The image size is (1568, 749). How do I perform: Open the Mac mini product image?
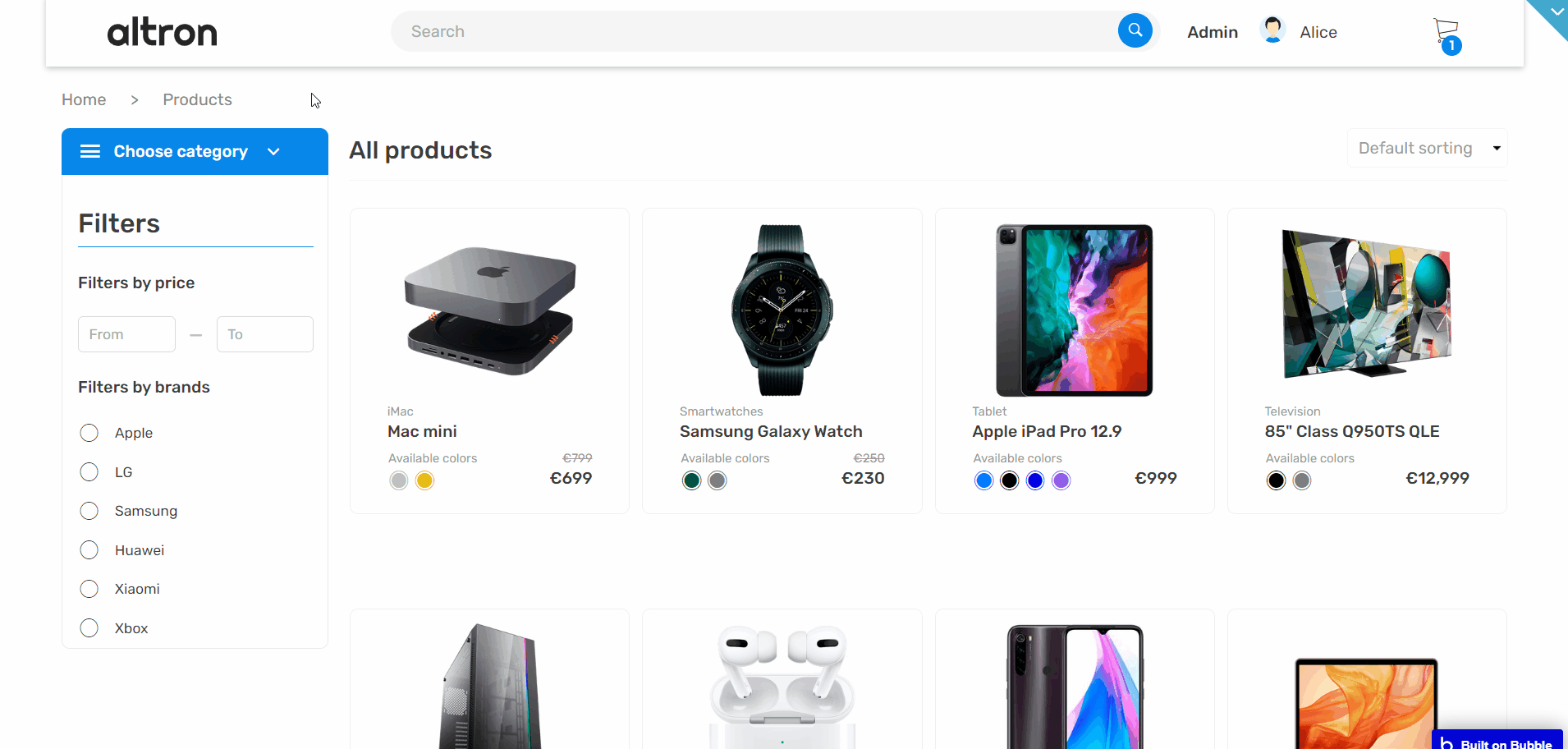[x=490, y=310]
